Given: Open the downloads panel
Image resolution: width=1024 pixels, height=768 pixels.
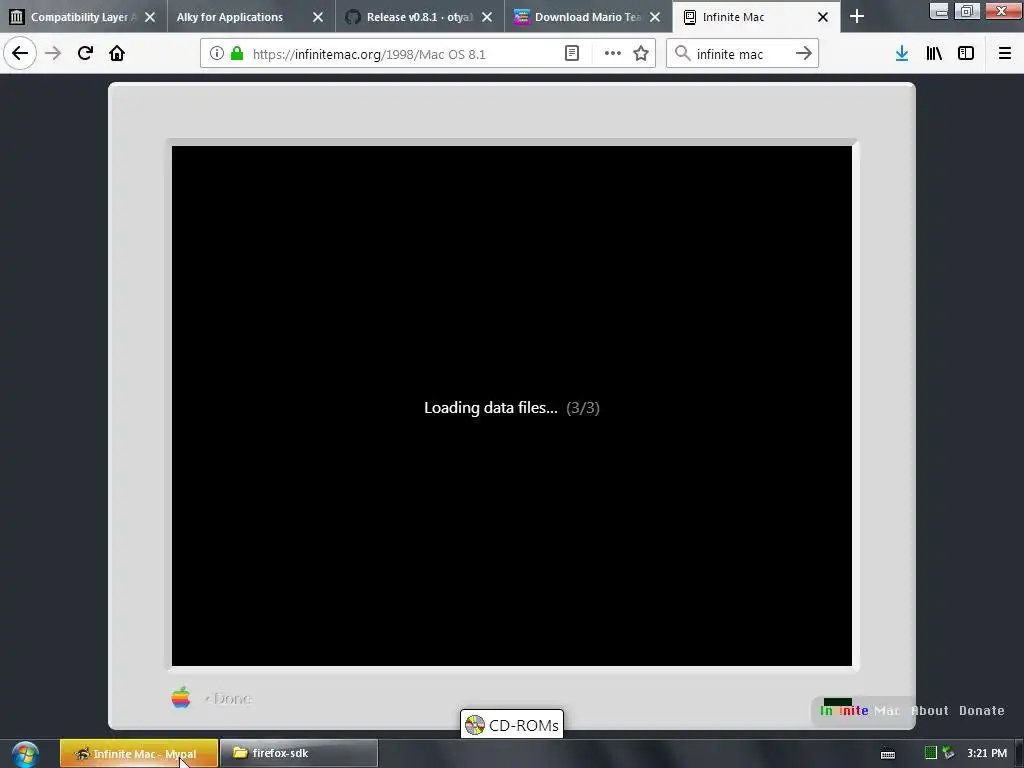Looking at the screenshot, I should (x=902, y=54).
